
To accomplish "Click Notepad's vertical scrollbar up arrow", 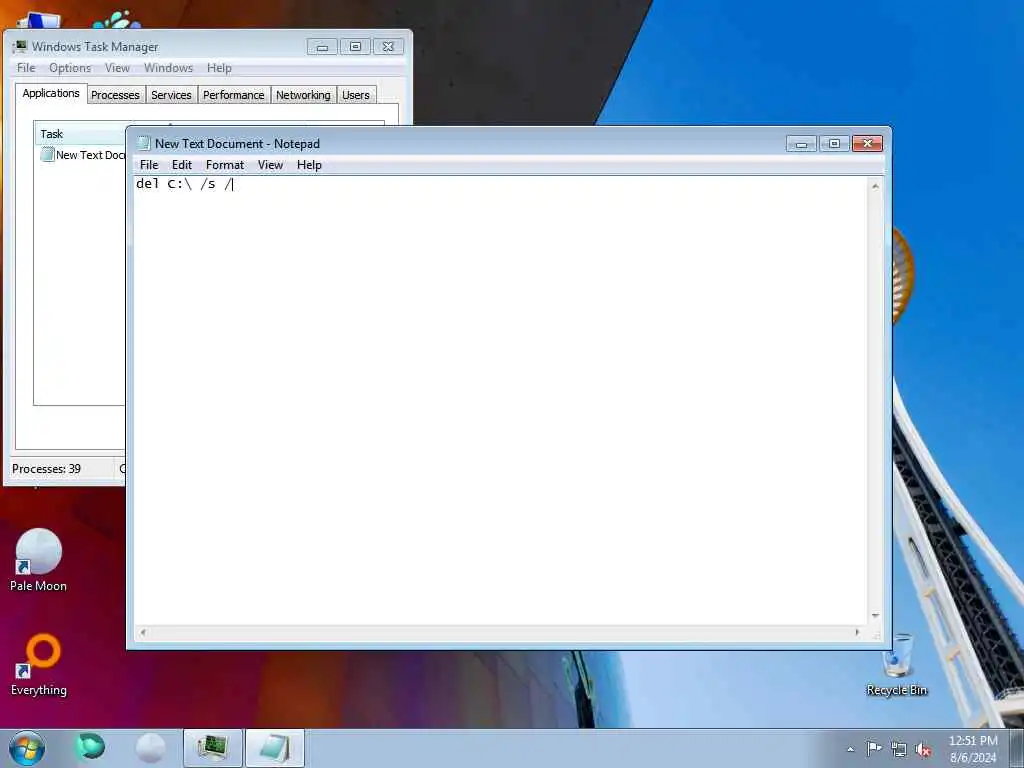I will 875,186.
